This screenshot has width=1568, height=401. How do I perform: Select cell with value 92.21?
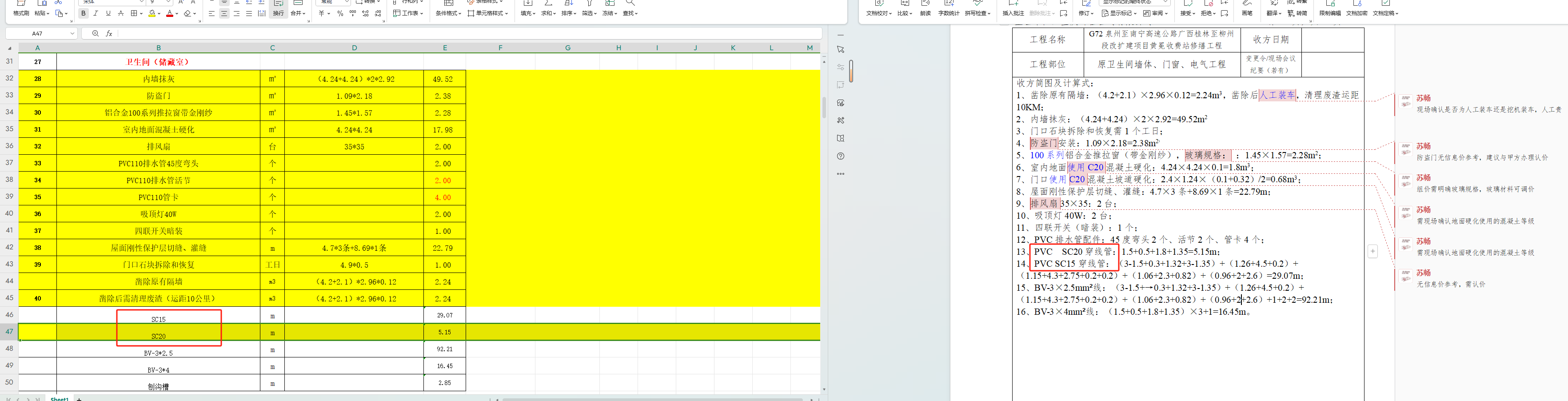(445, 349)
